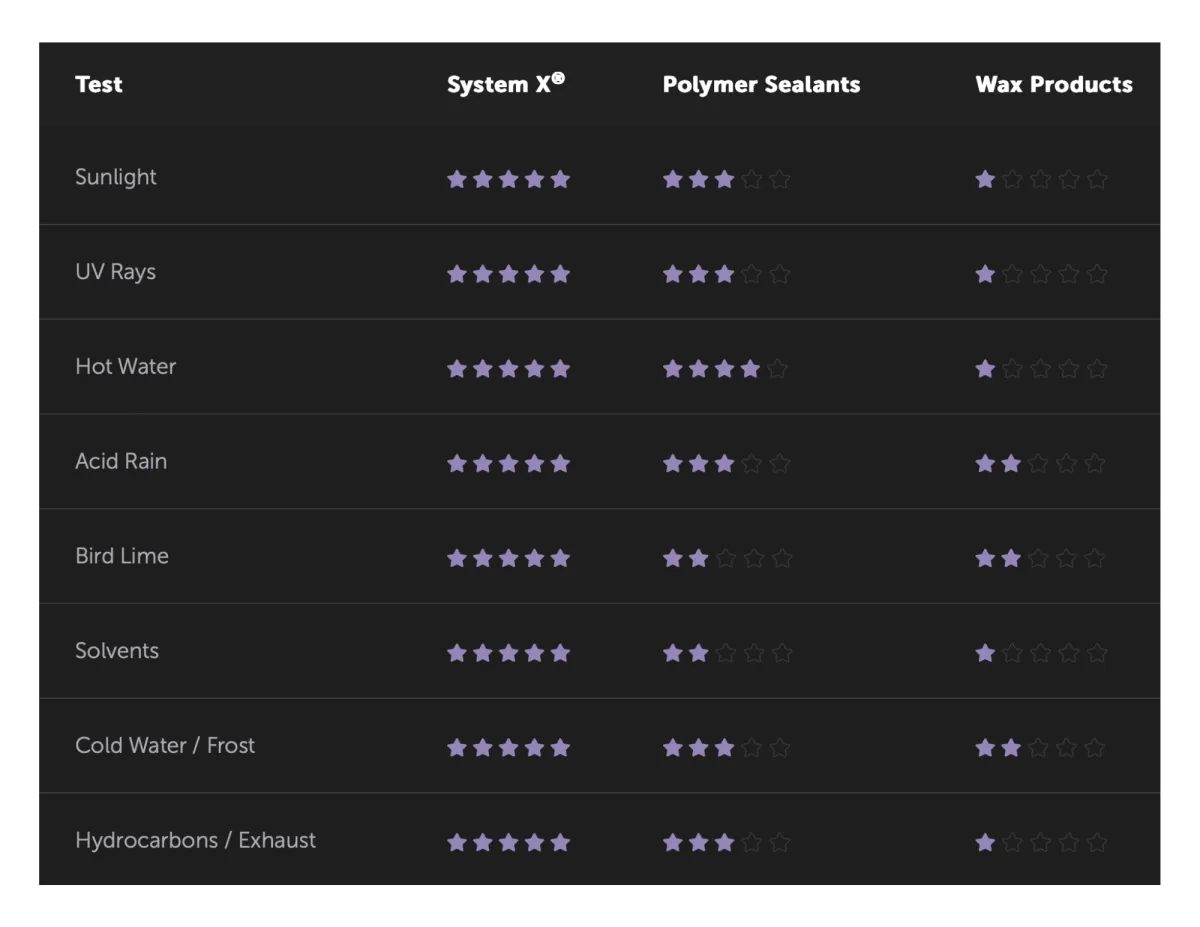Click third filled Polymer Sealants star for Cold Water / Frost
The width and height of the screenshot is (1200, 927).
724,747
